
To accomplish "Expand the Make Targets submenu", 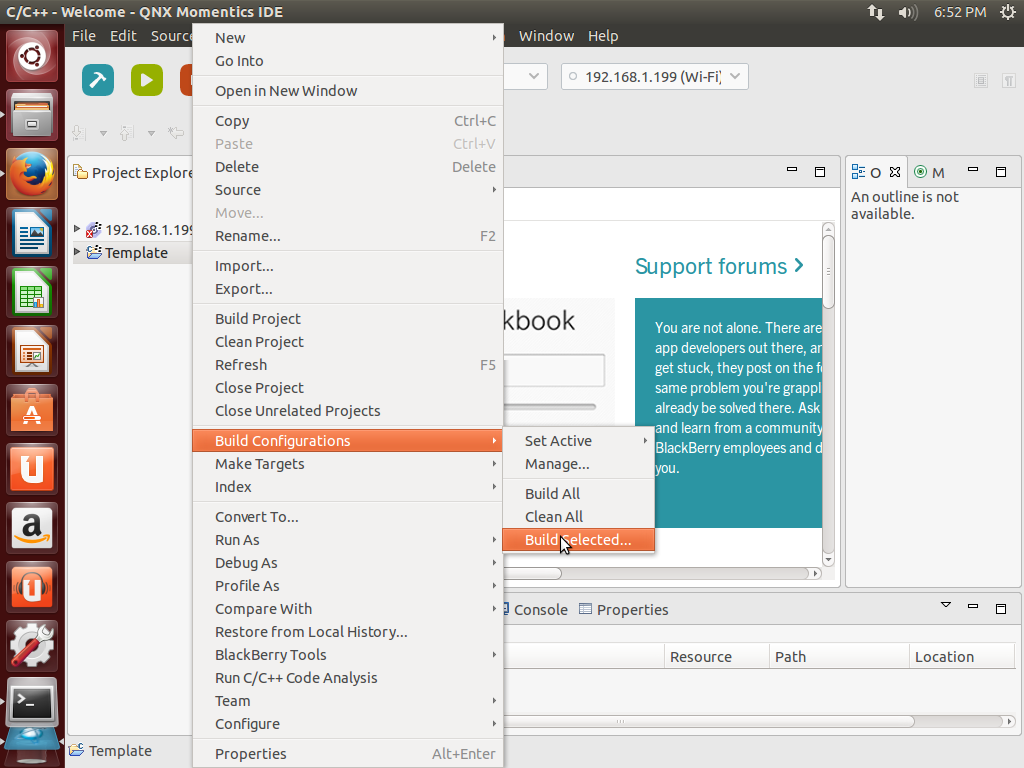I will (x=348, y=464).
